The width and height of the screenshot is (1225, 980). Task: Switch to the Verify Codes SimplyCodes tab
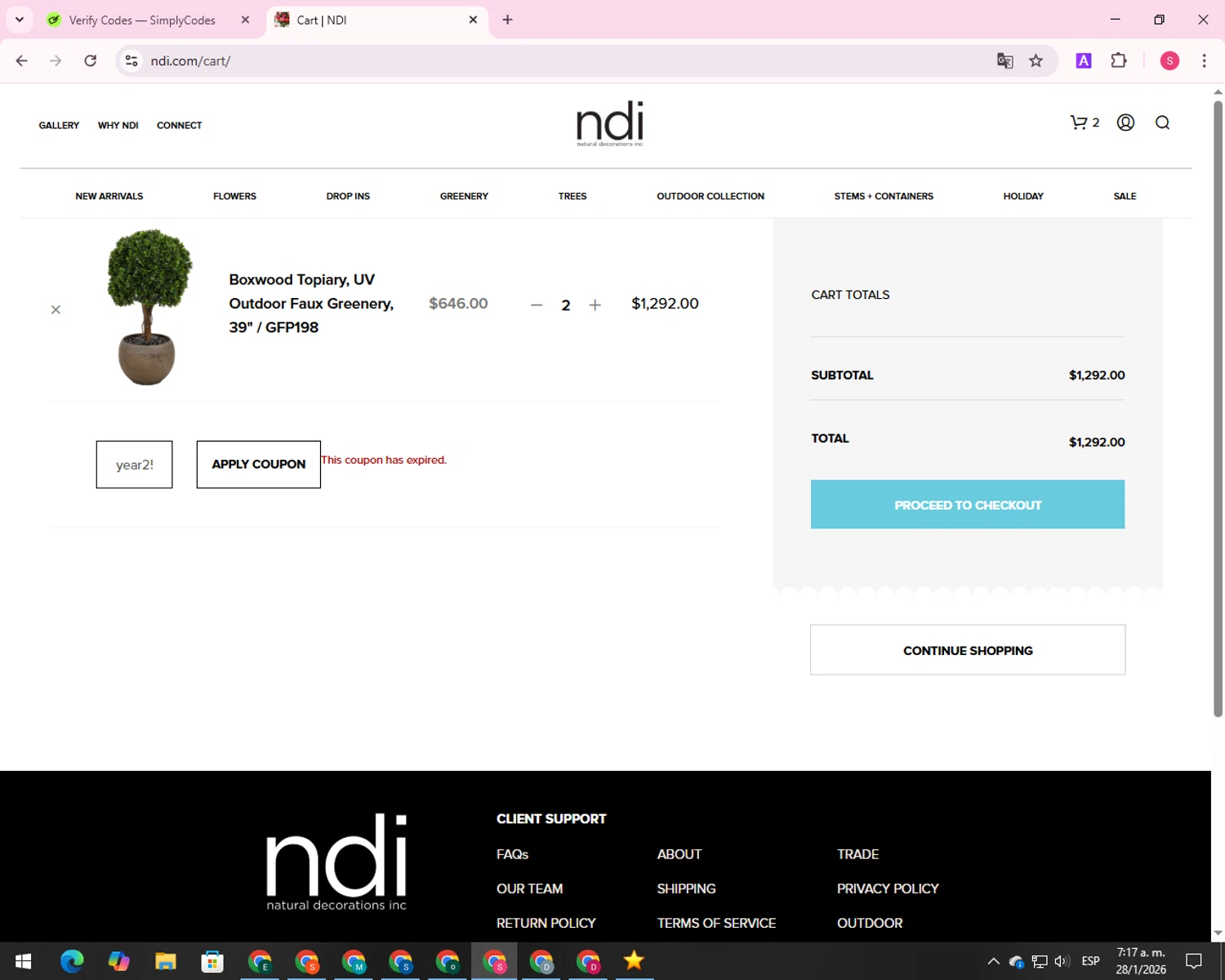point(142,20)
